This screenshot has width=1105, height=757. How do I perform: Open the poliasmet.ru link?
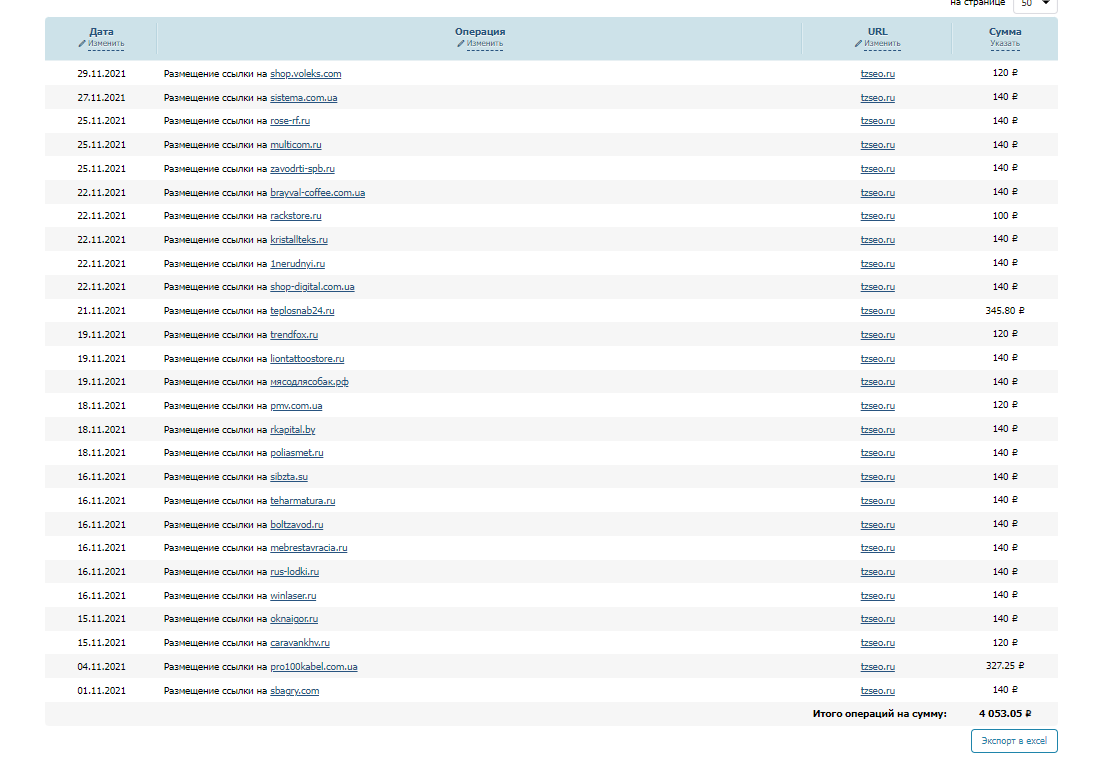(297, 453)
